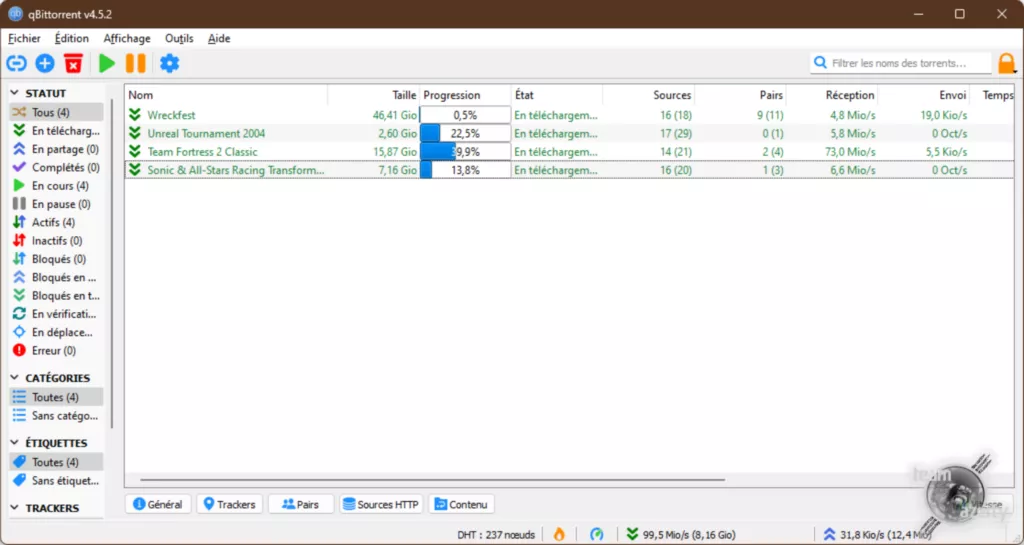This screenshot has height=545, width=1024.
Task: Click the DHT : 237 nœuds status
Action: tap(496, 535)
